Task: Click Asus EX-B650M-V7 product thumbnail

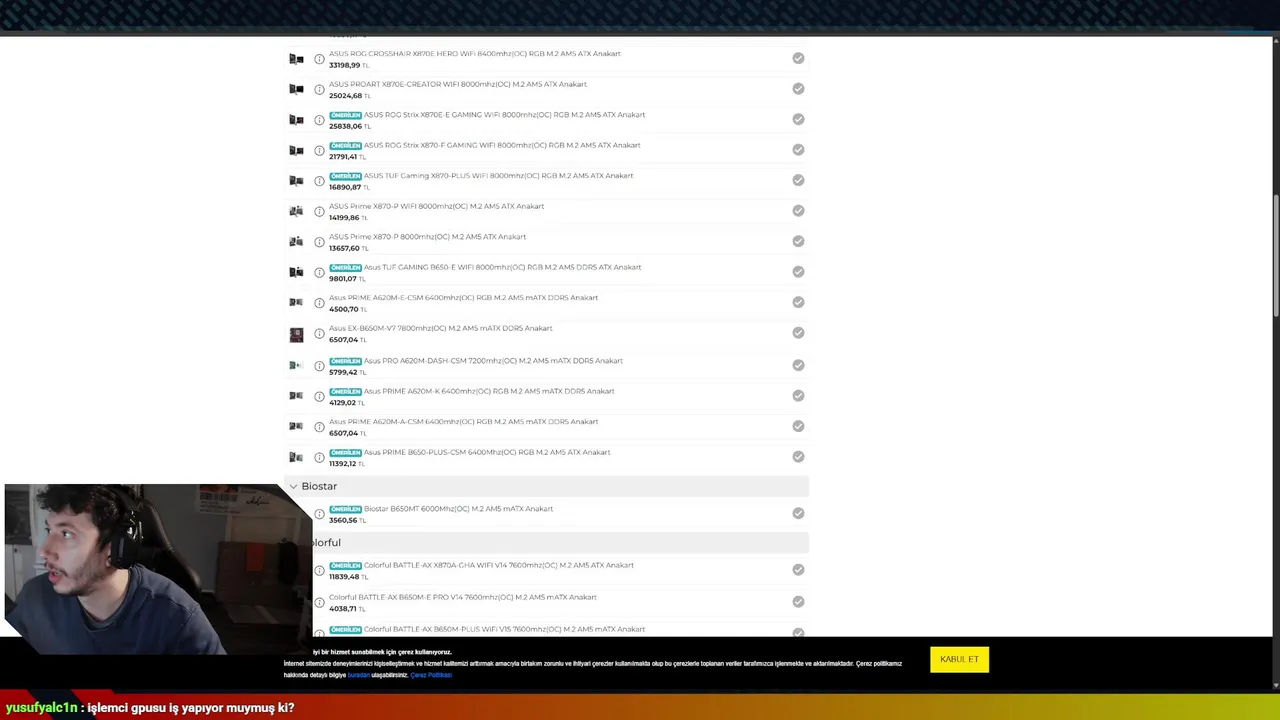Action: [296, 335]
